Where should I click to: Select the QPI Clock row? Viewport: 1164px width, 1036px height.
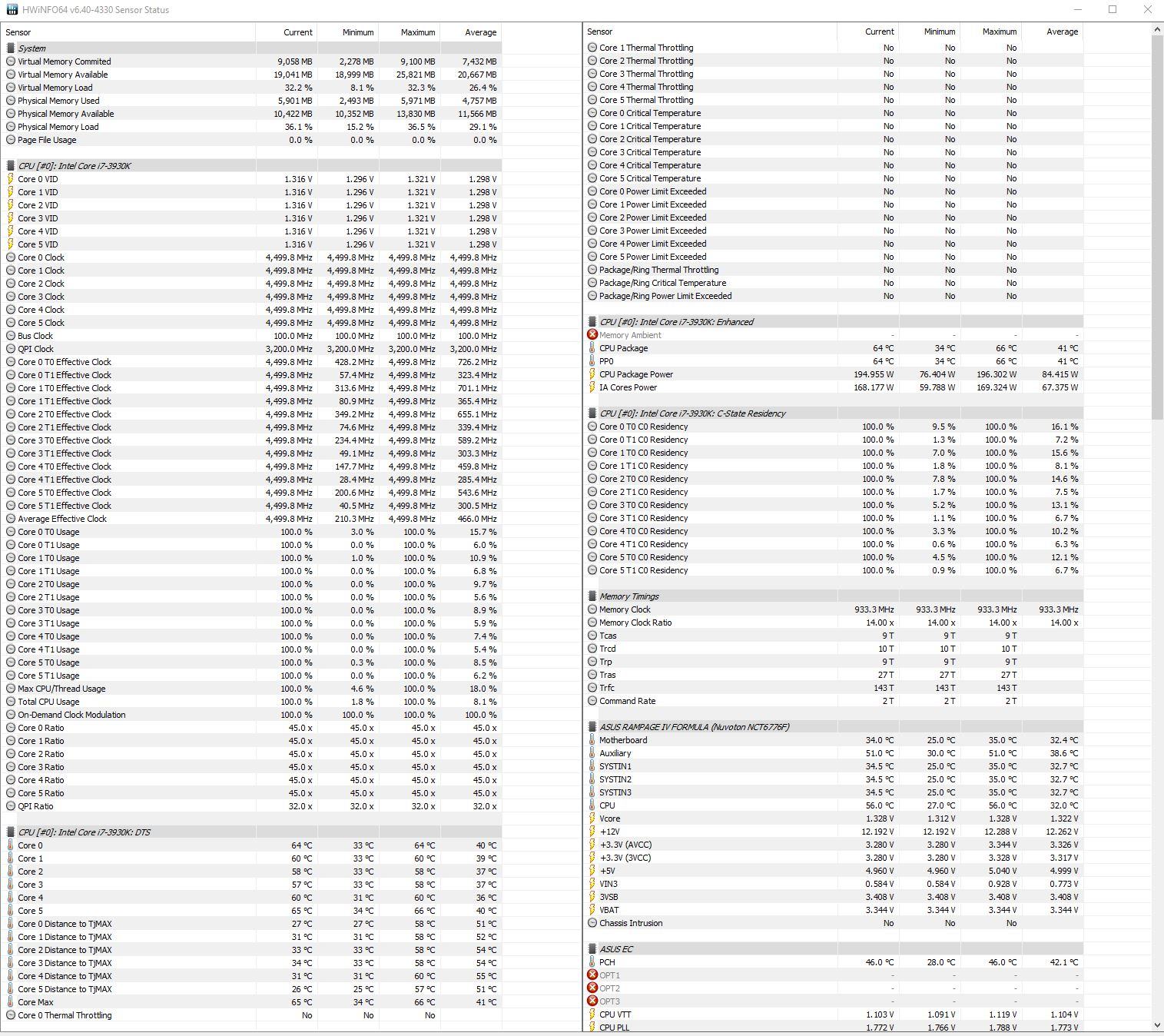coord(252,349)
